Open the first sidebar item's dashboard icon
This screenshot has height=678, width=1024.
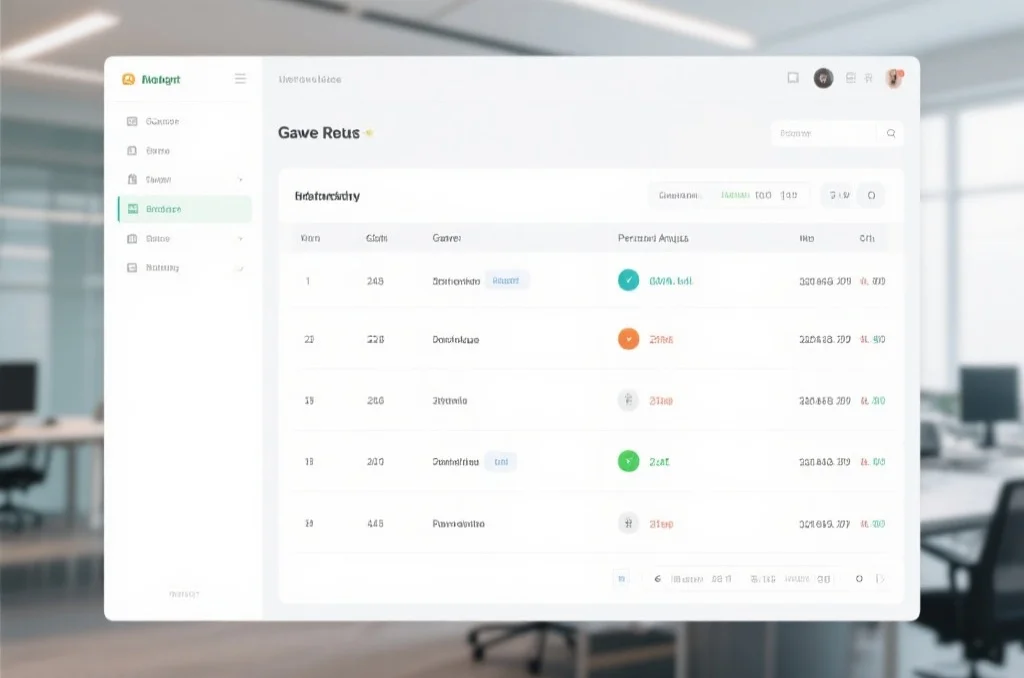[x=132, y=121]
